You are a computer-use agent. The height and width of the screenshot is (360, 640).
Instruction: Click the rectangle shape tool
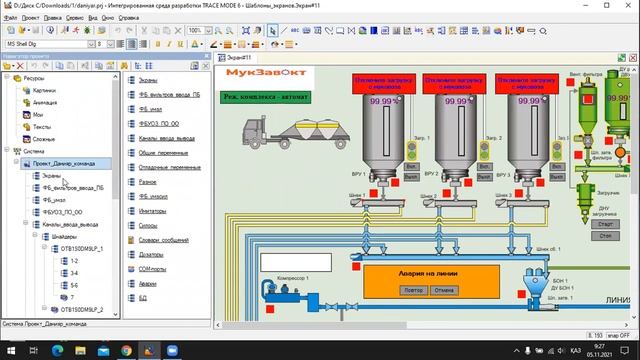tap(340, 31)
